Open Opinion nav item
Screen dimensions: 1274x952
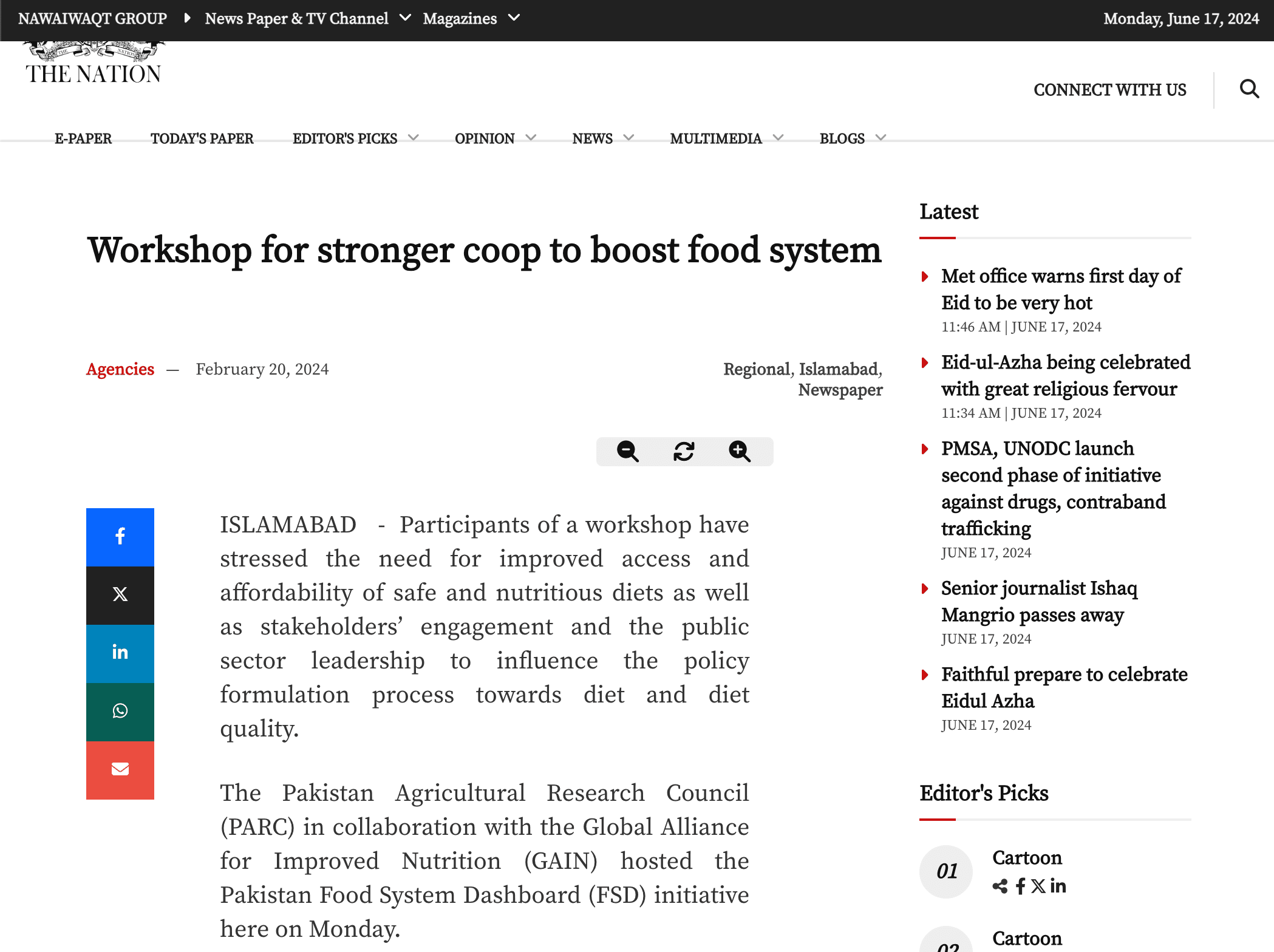coord(485,138)
